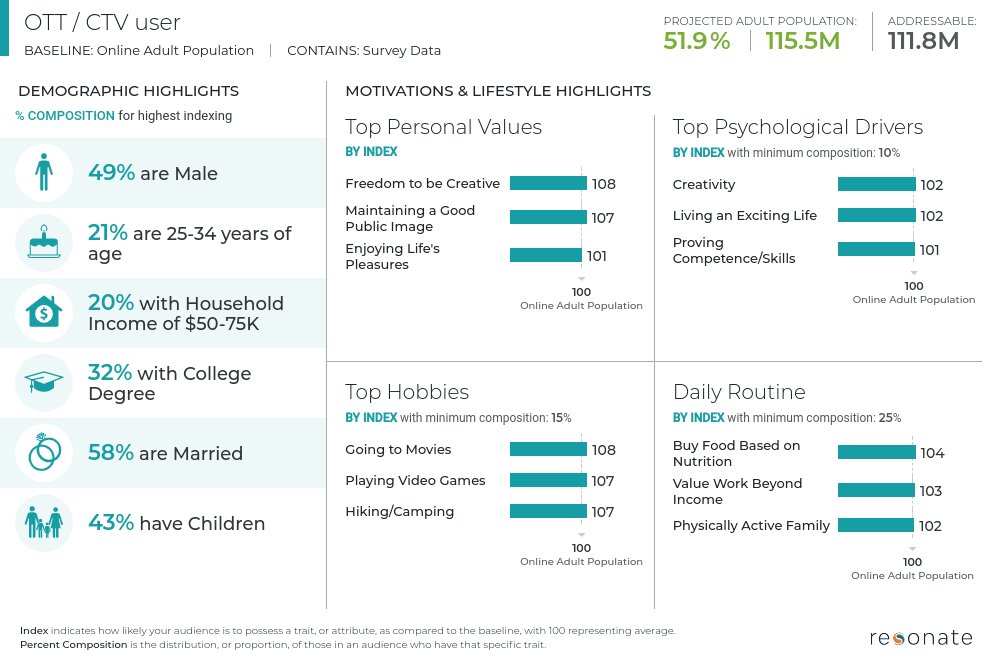Click the graduation cap college icon

click(x=44, y=382)
